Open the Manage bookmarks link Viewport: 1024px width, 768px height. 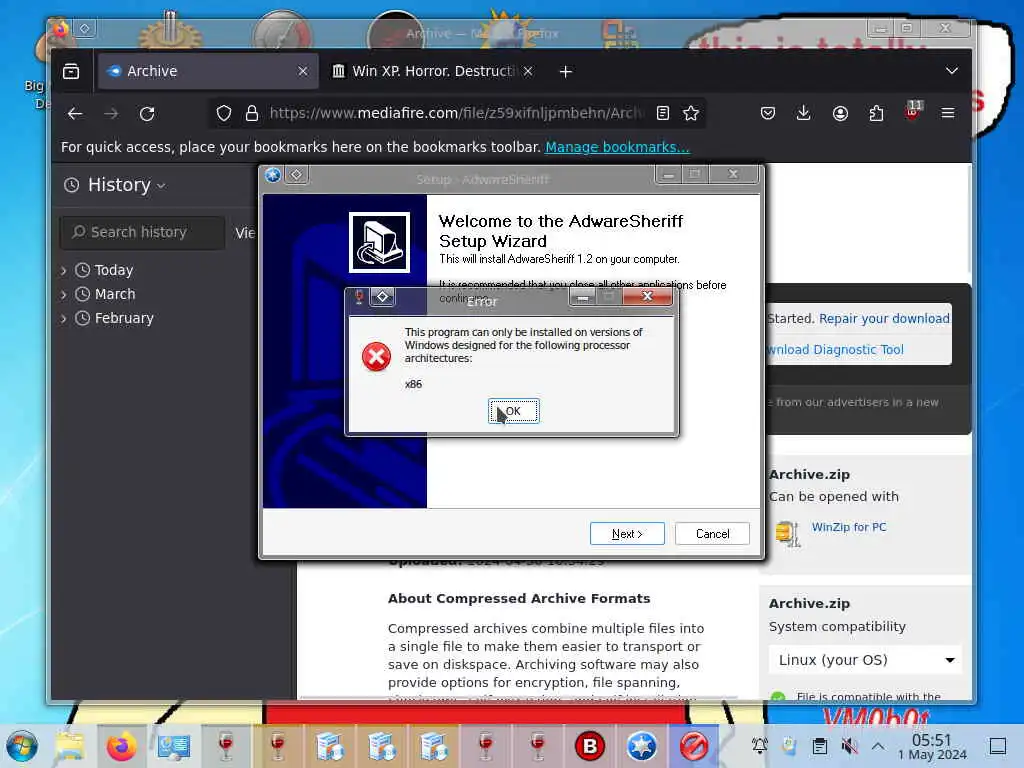[617, 147]
